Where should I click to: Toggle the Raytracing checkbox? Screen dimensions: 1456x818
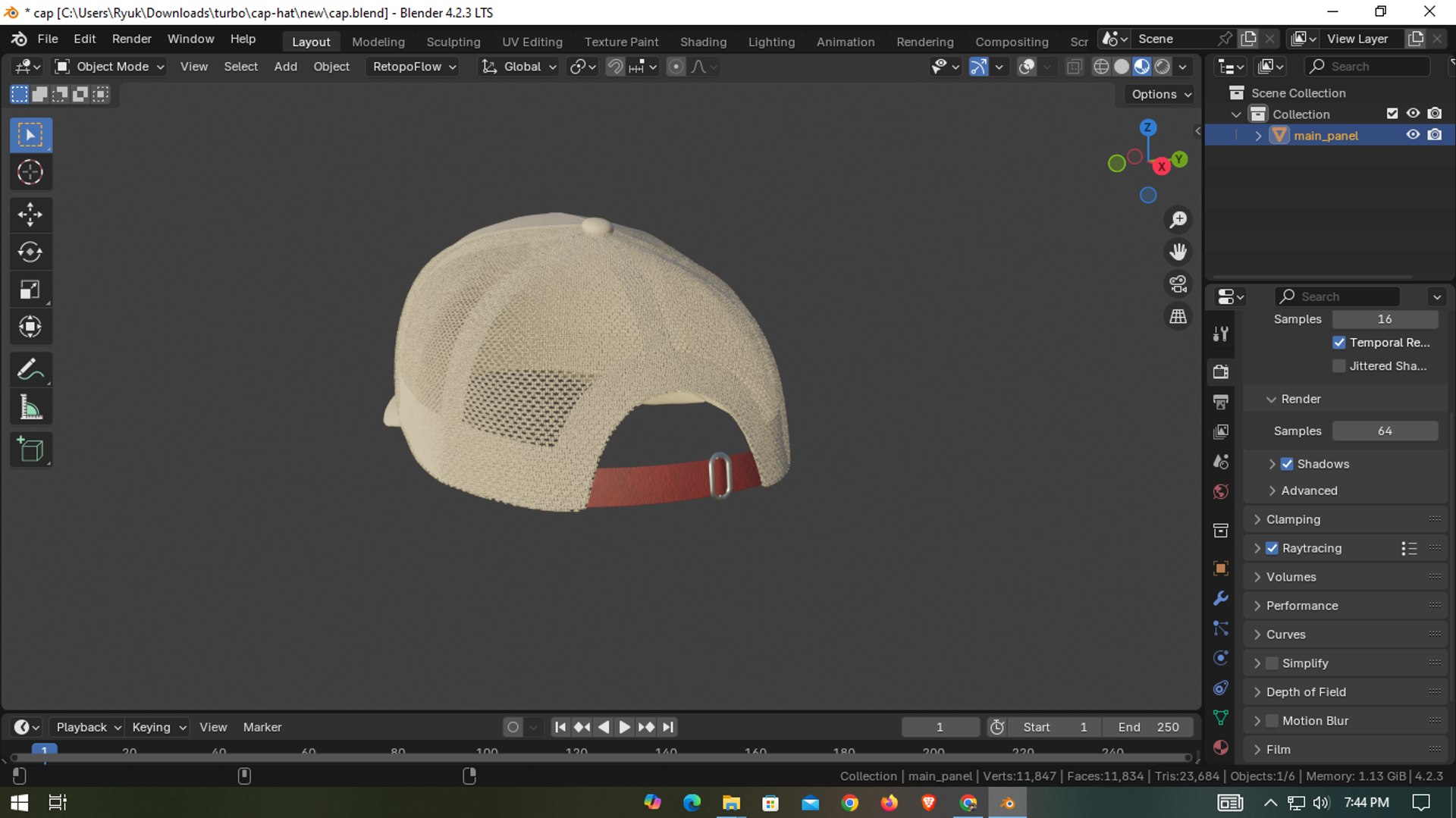(x=1272, y=548)
